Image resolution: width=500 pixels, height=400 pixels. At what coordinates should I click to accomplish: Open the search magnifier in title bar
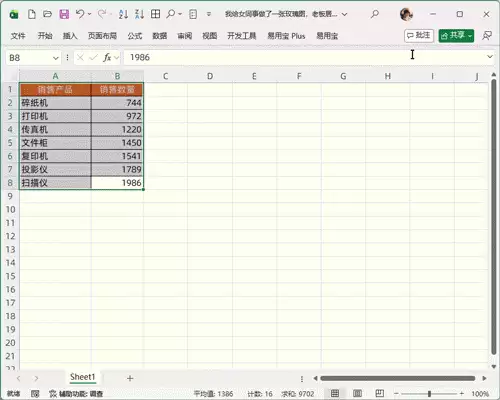[x=375, y=14]
